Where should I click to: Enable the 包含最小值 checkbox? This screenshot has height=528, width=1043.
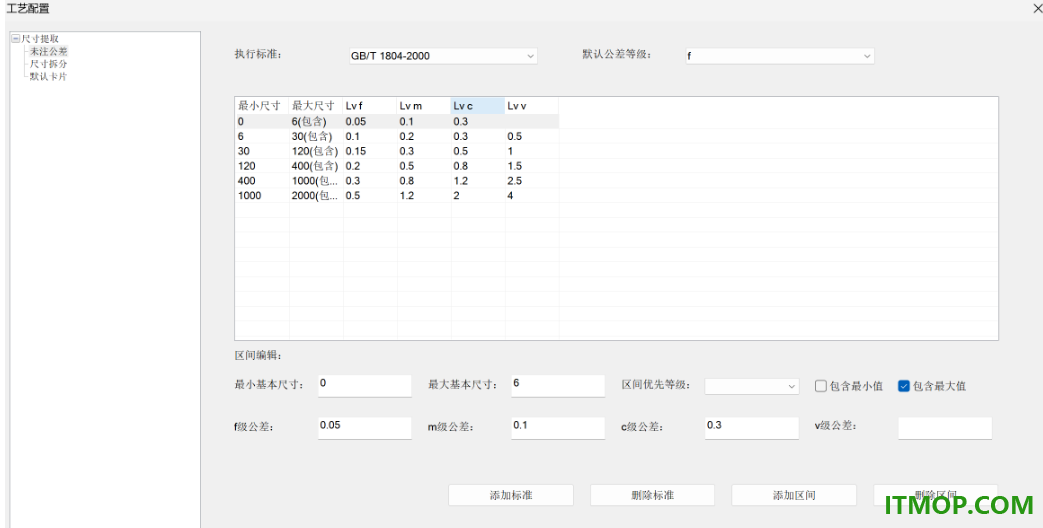click(821, 386)
